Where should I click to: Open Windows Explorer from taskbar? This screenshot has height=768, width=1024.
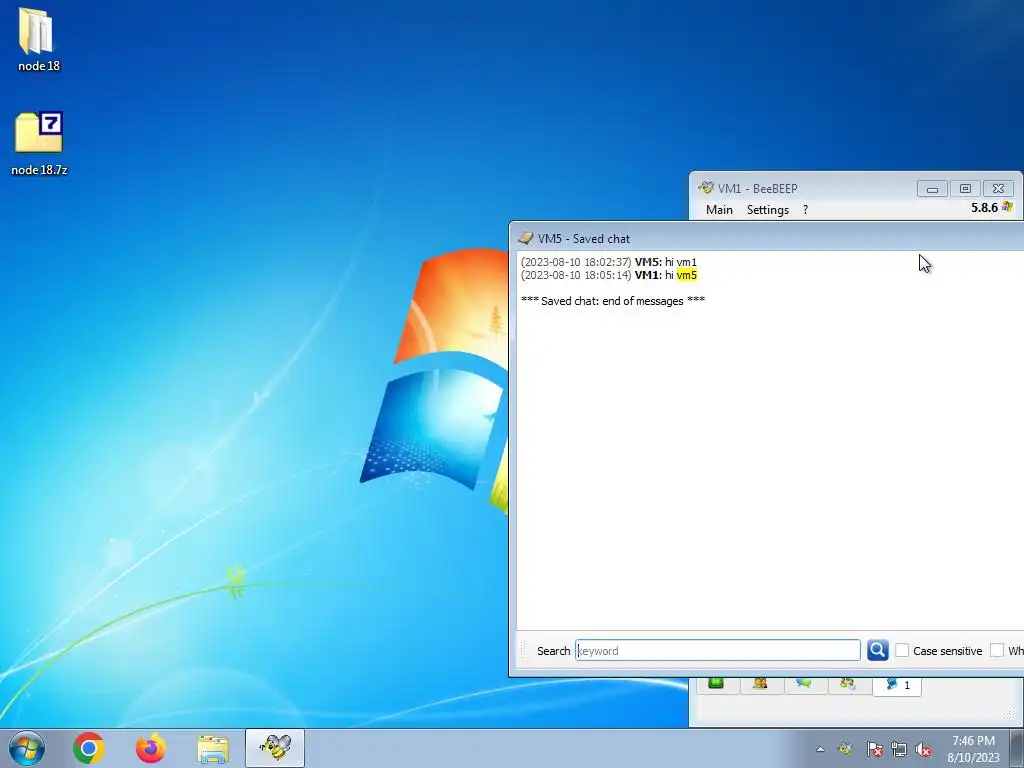pyautogui.click(x=213, y=748)
